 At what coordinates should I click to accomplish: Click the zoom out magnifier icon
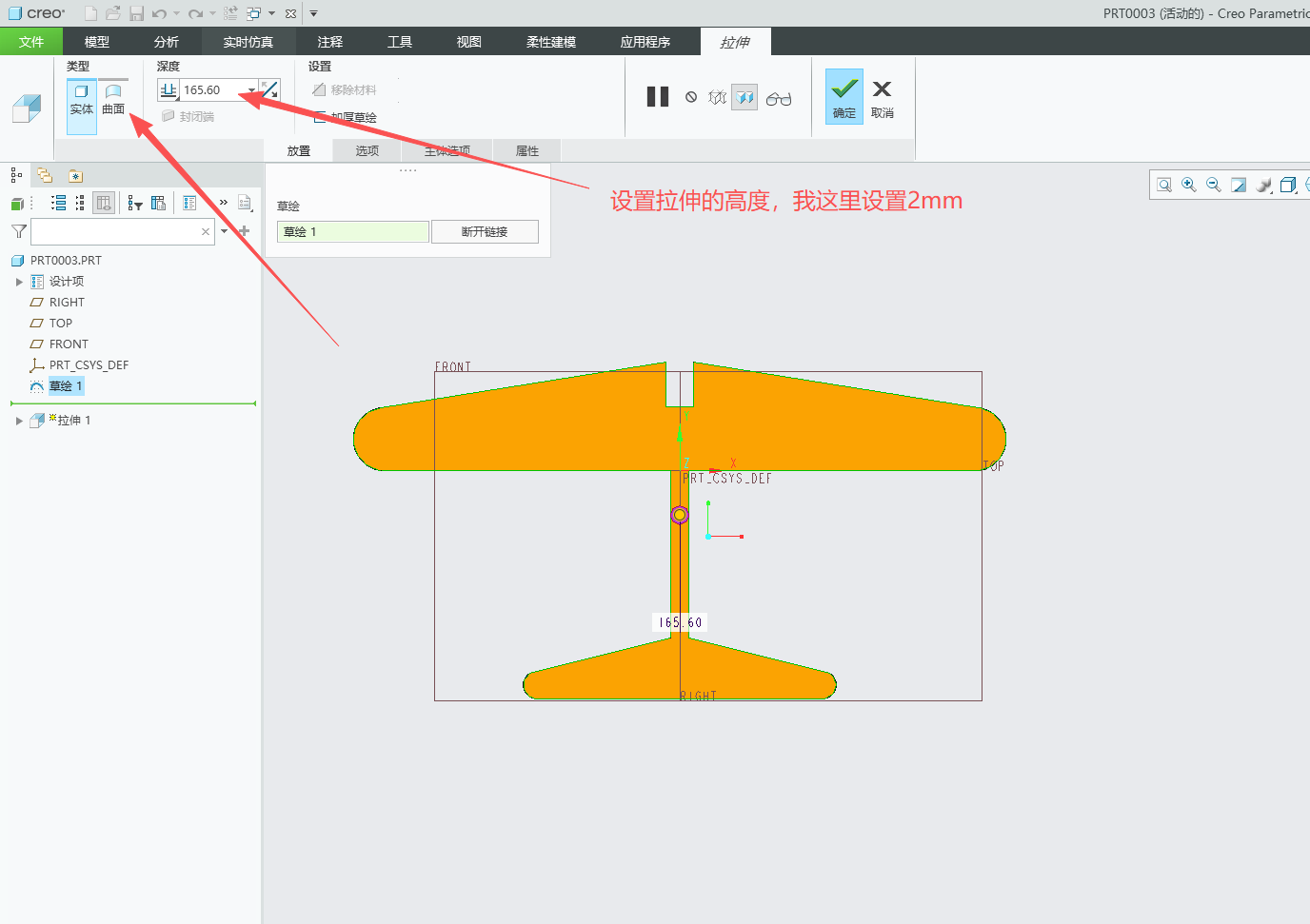1214,186
